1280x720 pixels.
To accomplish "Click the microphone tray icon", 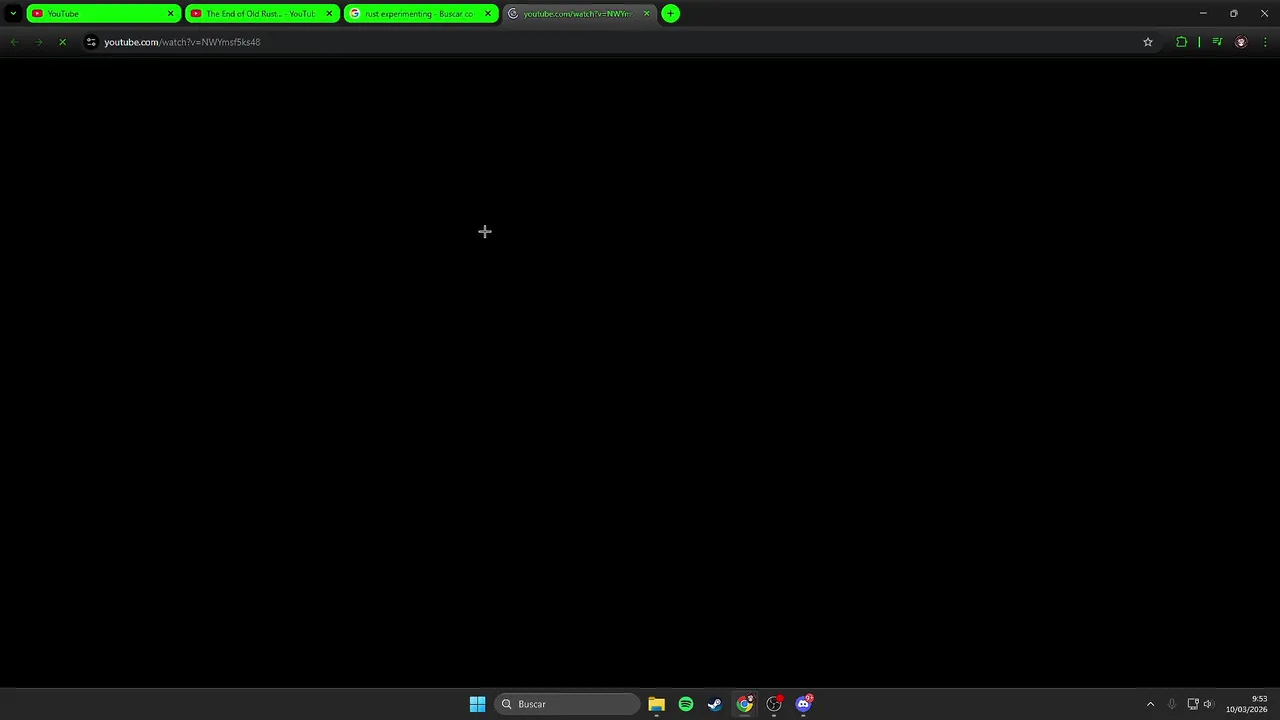I will 1172,704.
